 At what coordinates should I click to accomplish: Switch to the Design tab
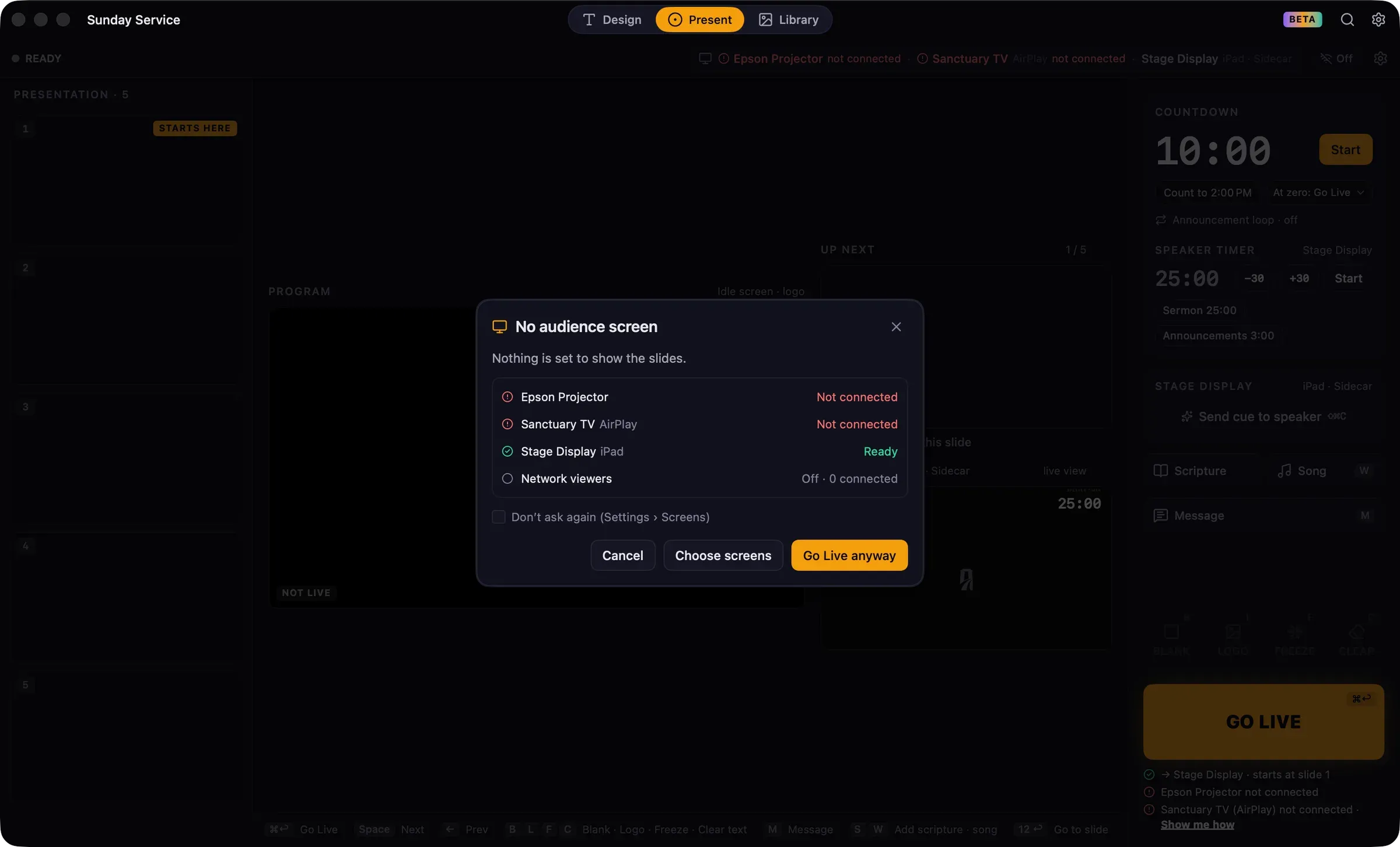pyautogui.click(x=612, y=20)
